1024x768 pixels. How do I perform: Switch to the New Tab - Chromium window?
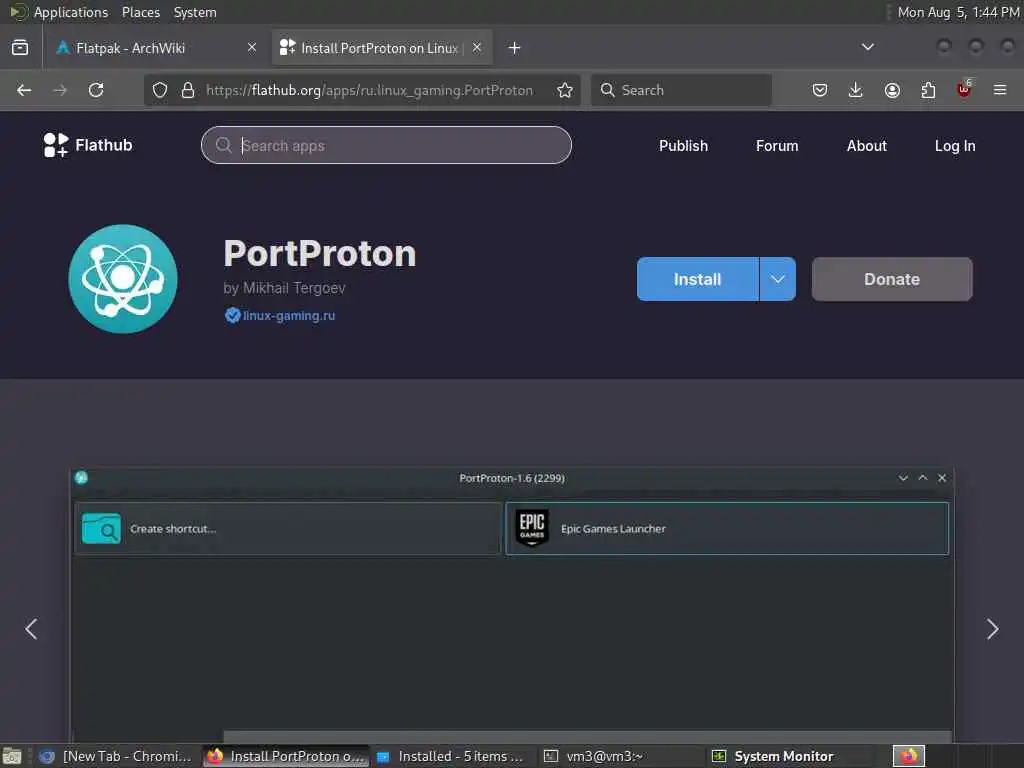coord(116,756)
